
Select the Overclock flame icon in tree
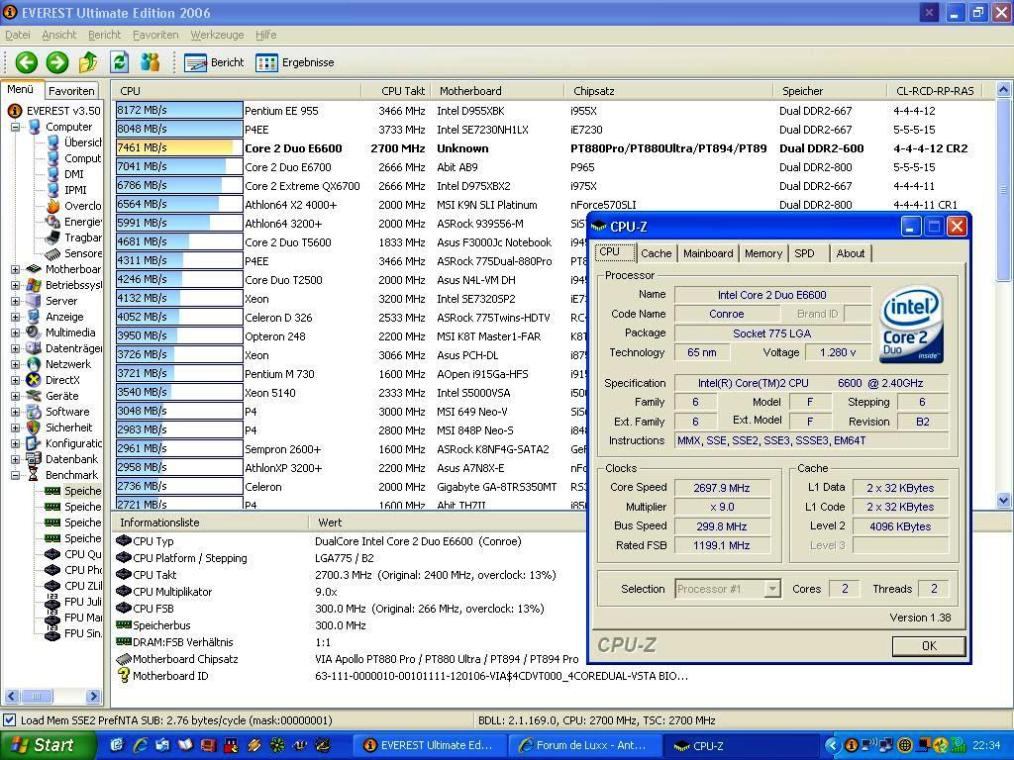coord(53,206)
